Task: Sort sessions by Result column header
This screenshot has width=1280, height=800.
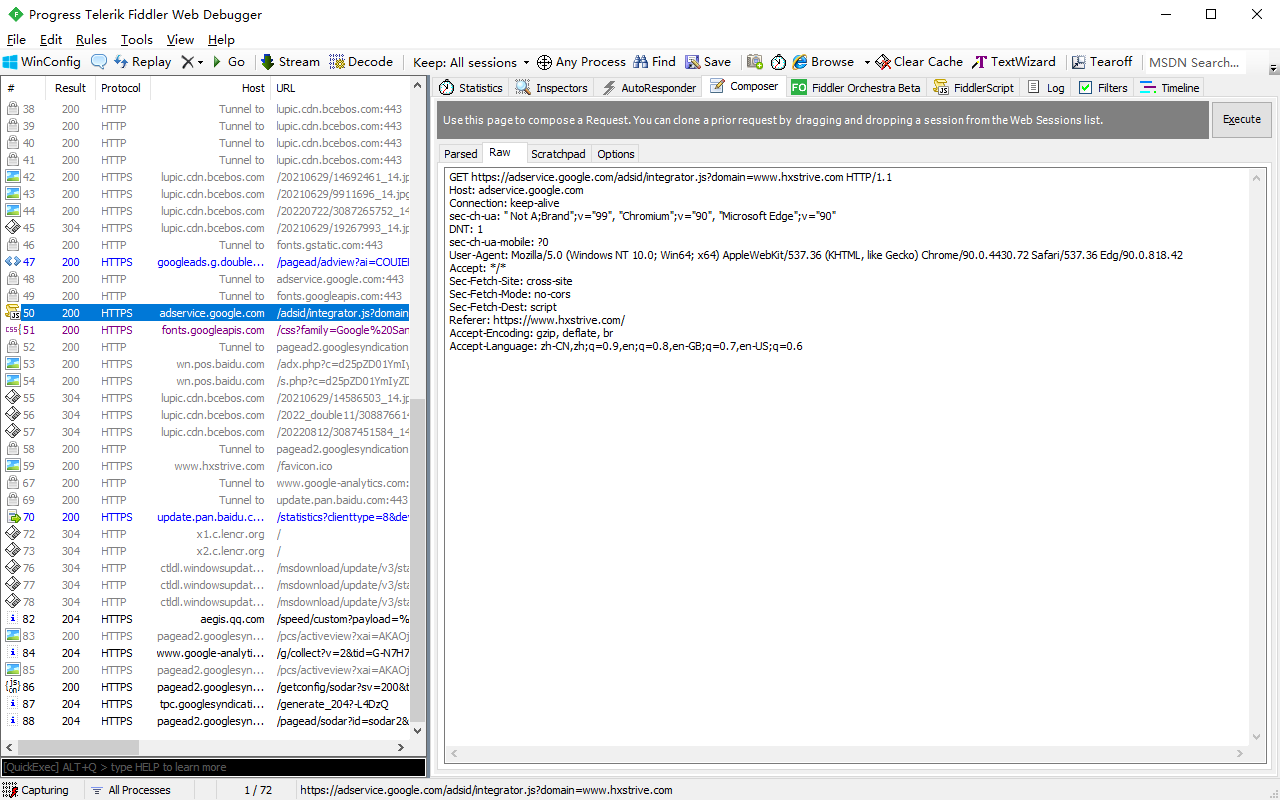Action: pos(70,88)
